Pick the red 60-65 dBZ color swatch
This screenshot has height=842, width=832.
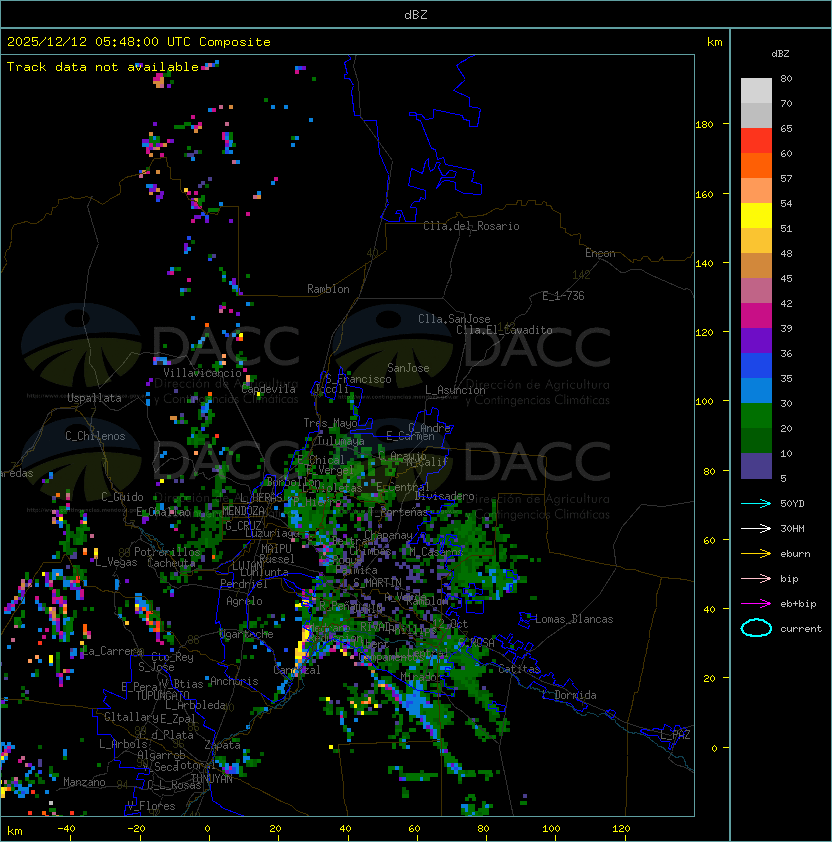point(756,141)
